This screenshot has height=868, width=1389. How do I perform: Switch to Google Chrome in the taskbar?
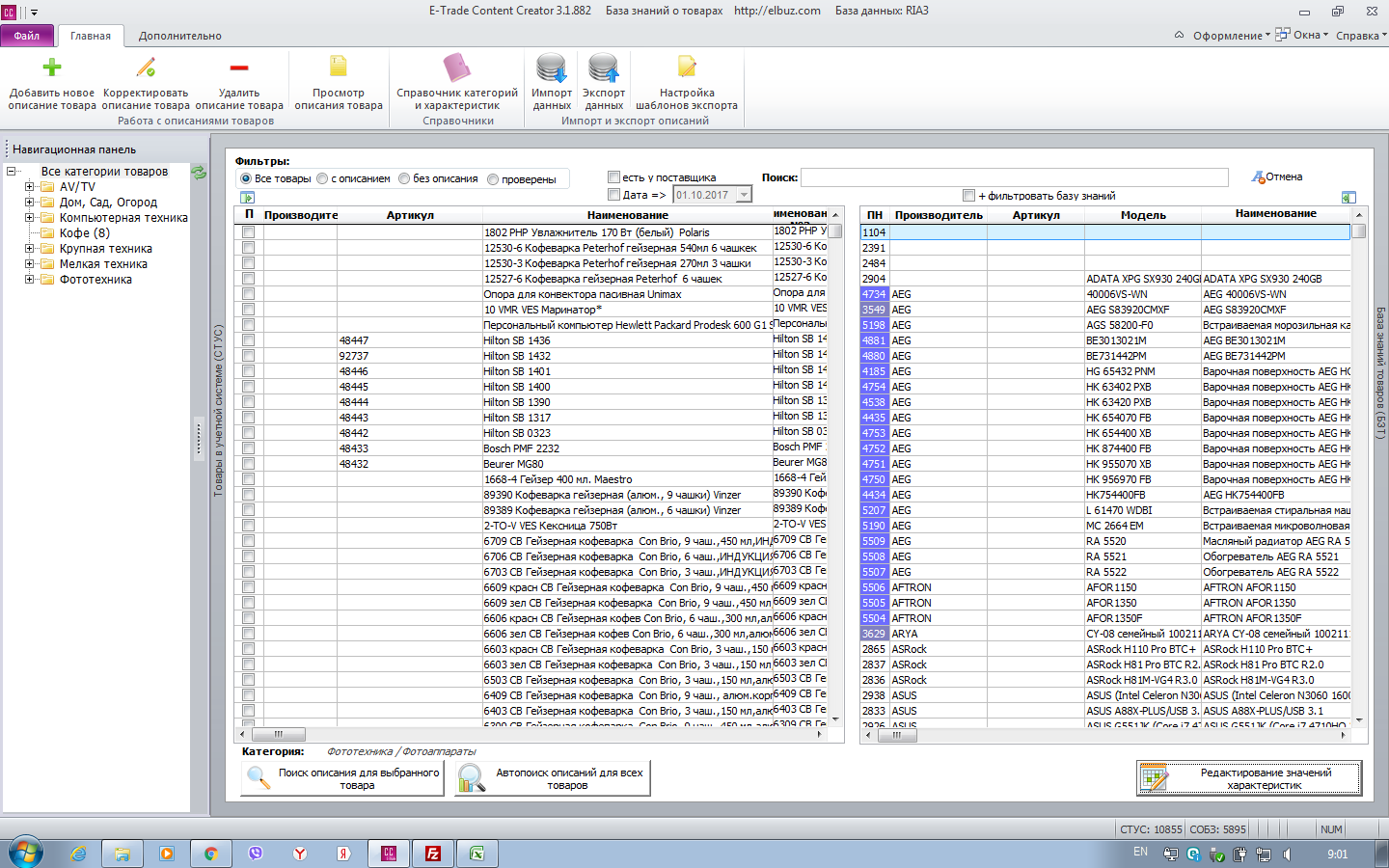coord(211,854)
